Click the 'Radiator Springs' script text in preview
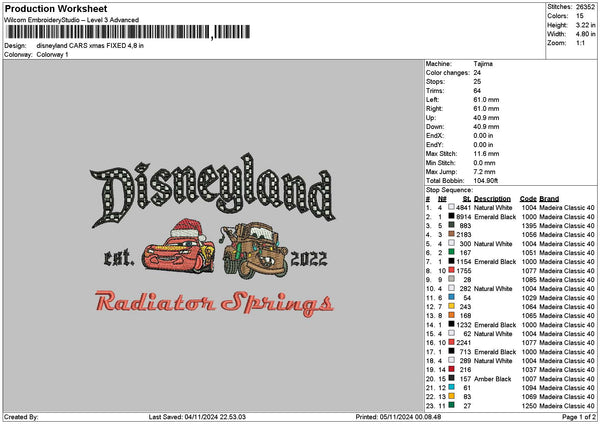 pyautogui.click(x=214, y=304)
